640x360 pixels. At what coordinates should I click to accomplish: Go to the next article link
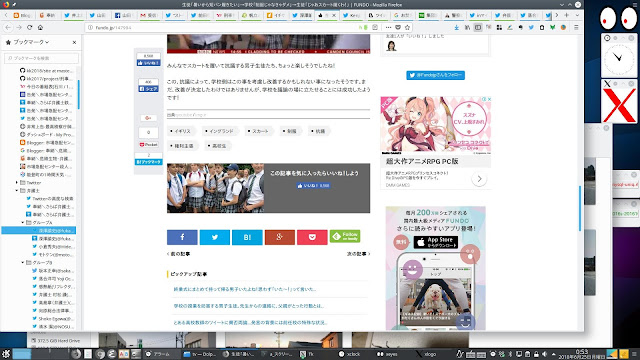(x=358, y=254)
